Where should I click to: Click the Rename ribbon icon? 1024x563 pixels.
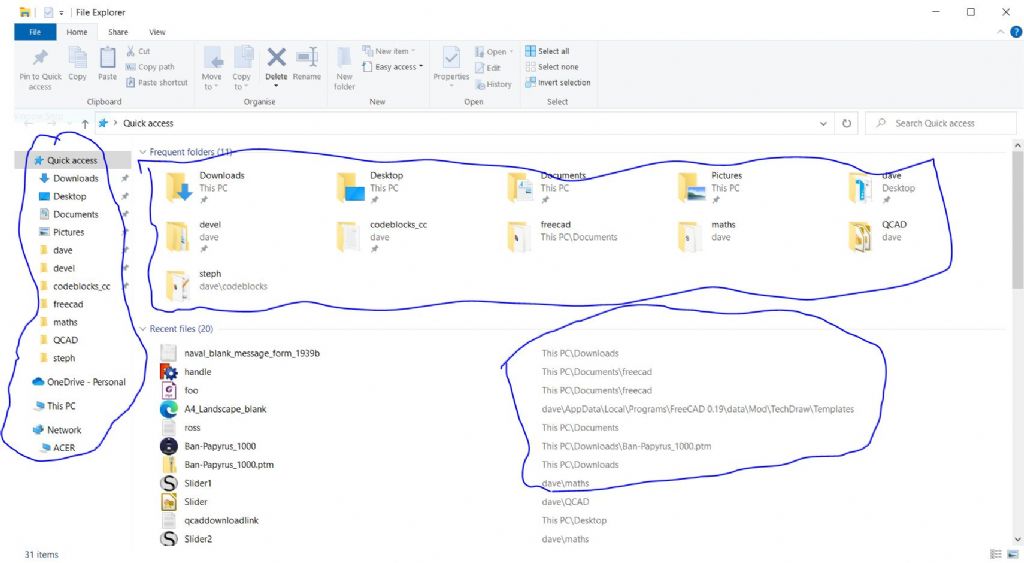pos(306,57)
